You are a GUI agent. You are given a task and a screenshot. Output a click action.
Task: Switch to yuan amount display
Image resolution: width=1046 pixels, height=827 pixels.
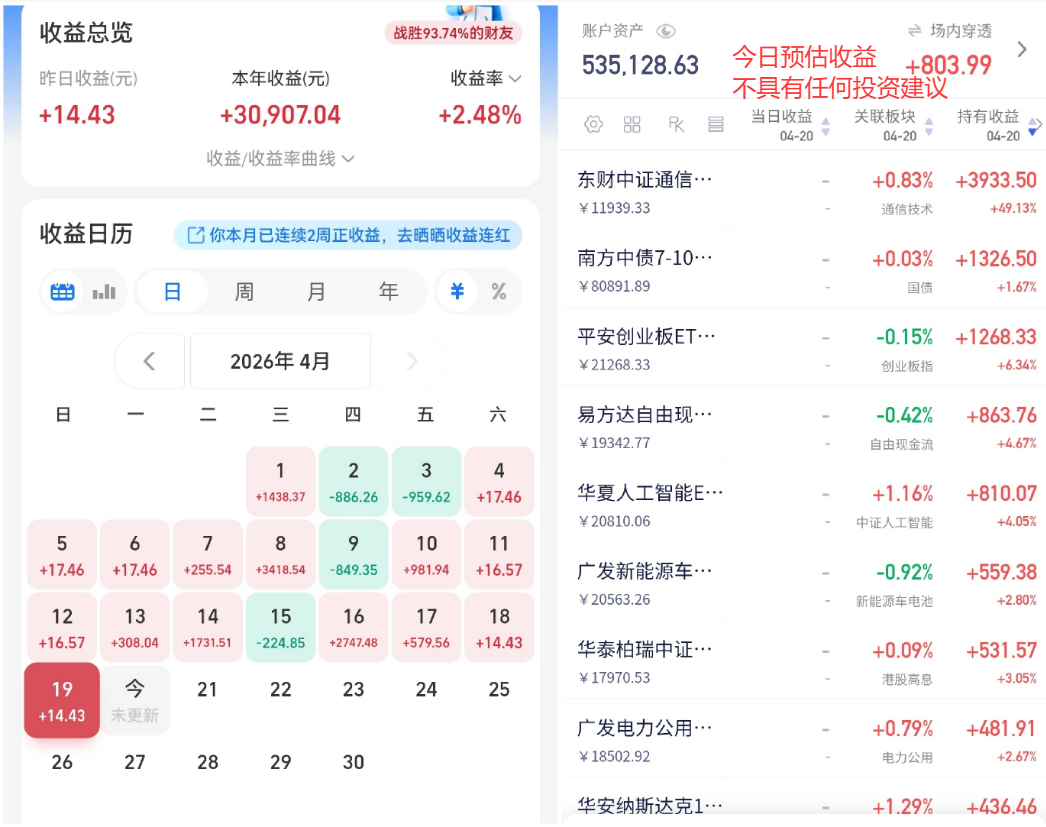point(457,291)
